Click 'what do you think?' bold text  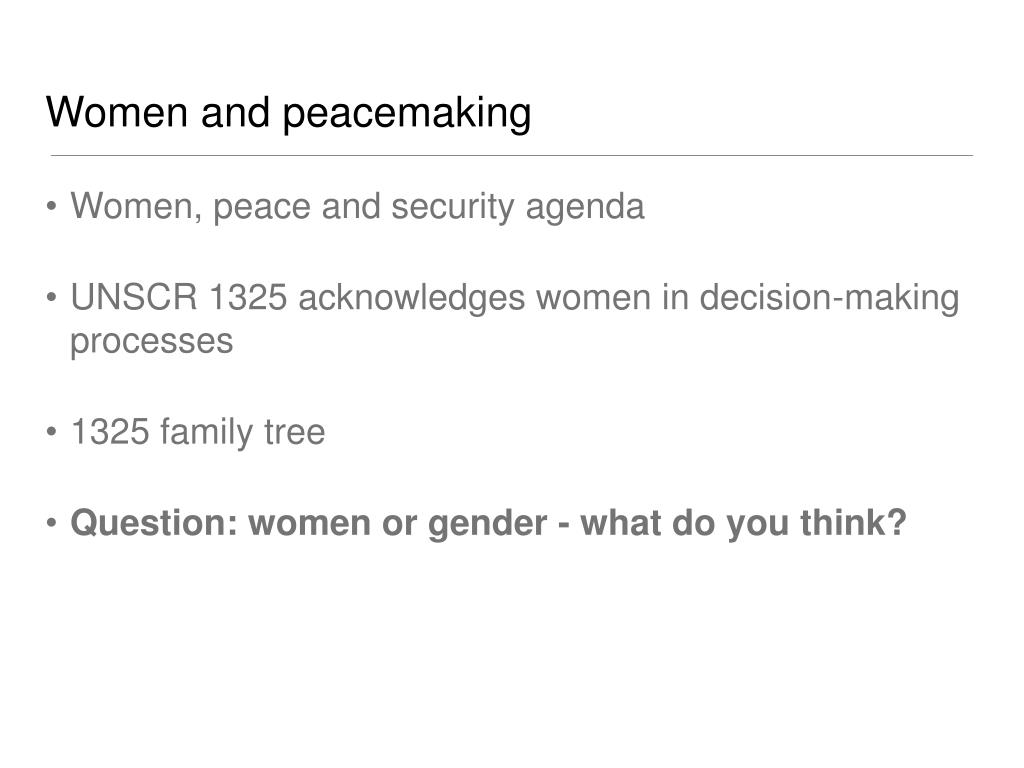coord(744,524)
